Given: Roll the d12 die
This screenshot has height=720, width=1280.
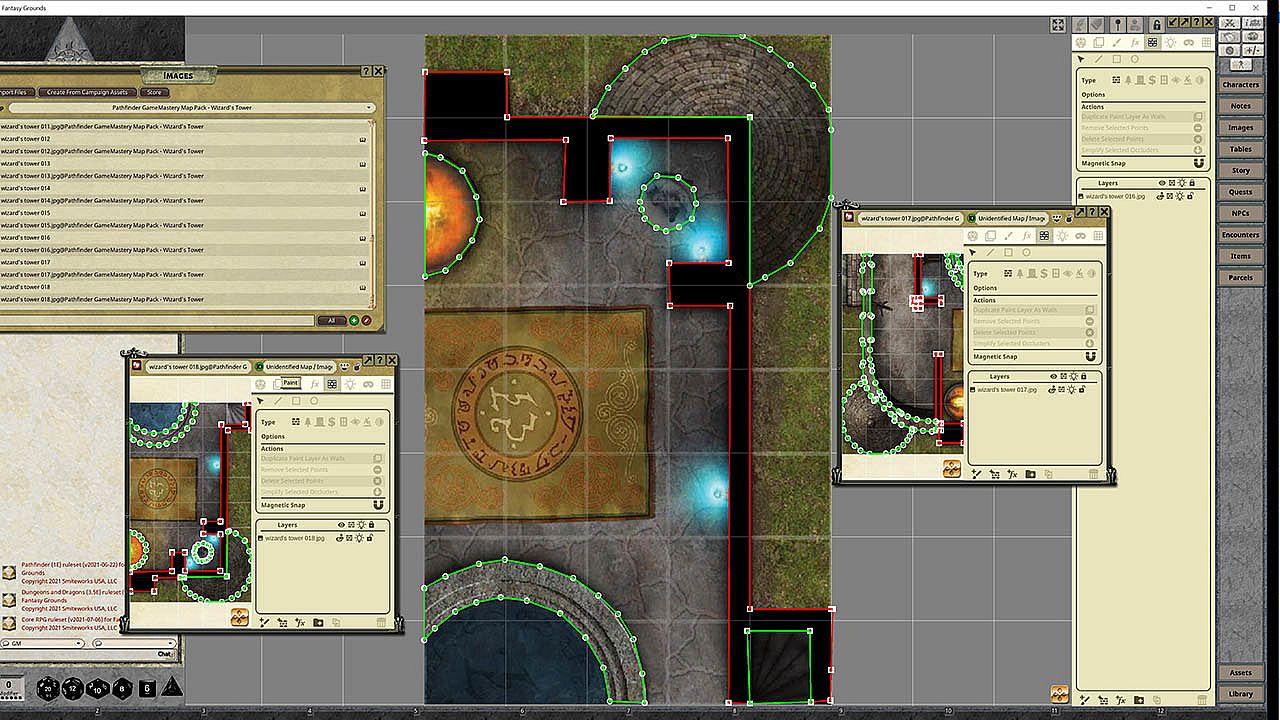Looking at the screenshot, I should tap(73, 688).
